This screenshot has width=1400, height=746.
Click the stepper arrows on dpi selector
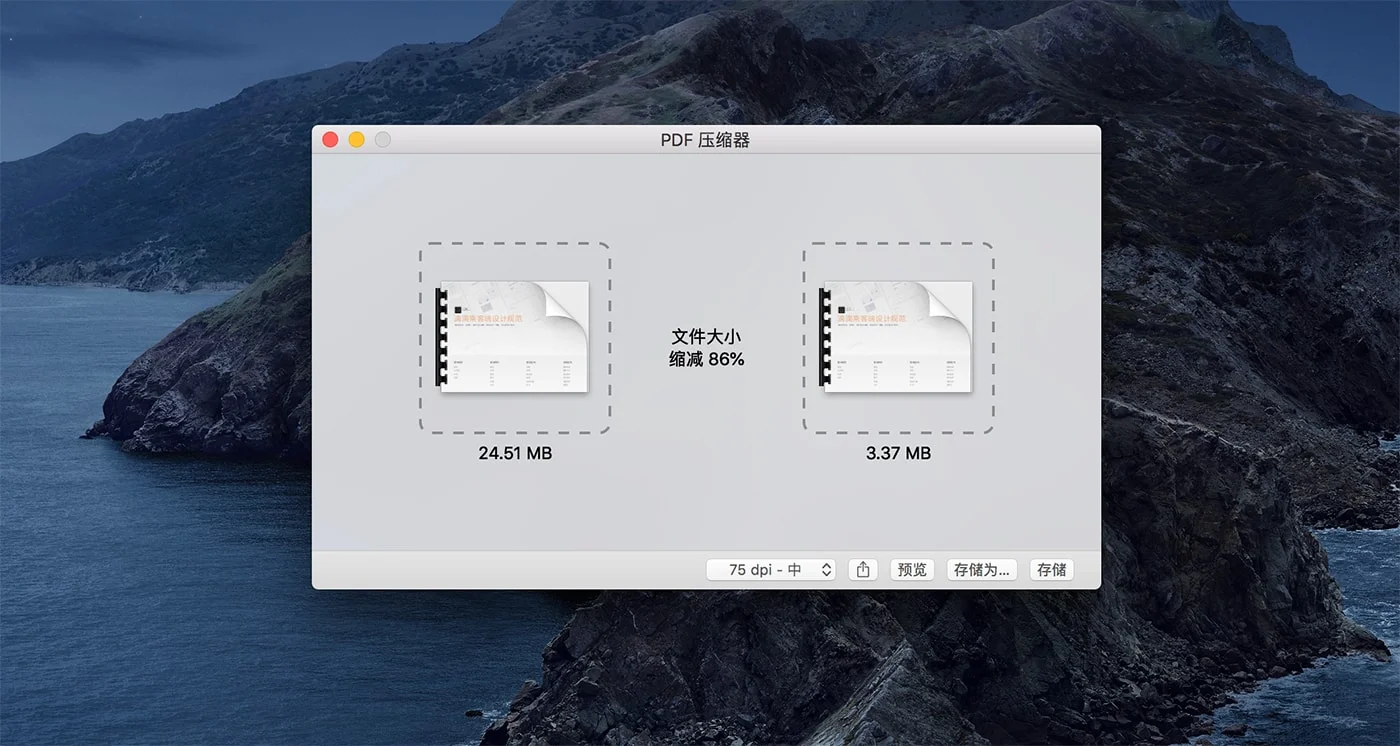point(827,569)
